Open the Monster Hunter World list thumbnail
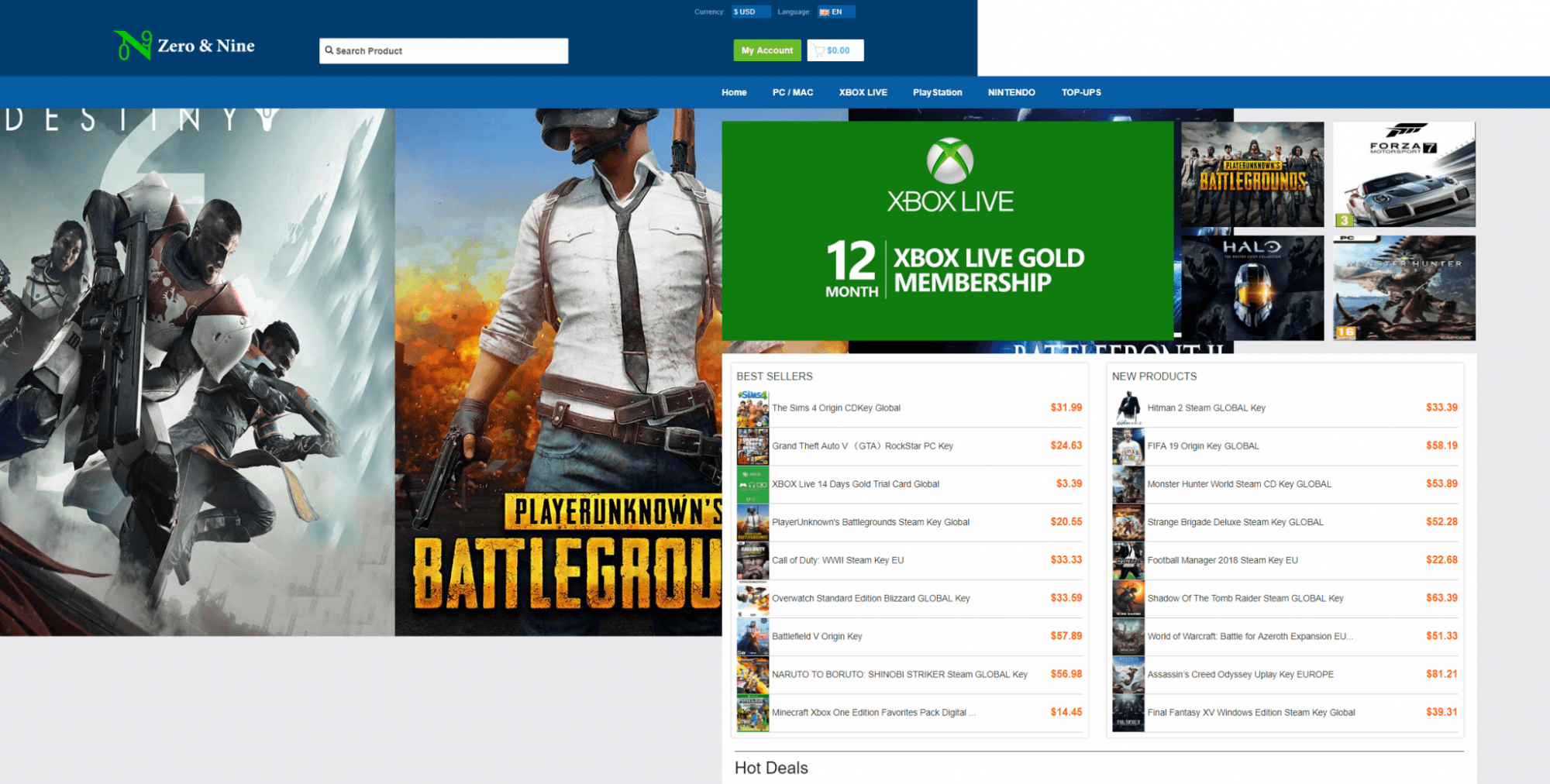The image size is (1550, 784). click(x=1128, y=484)
